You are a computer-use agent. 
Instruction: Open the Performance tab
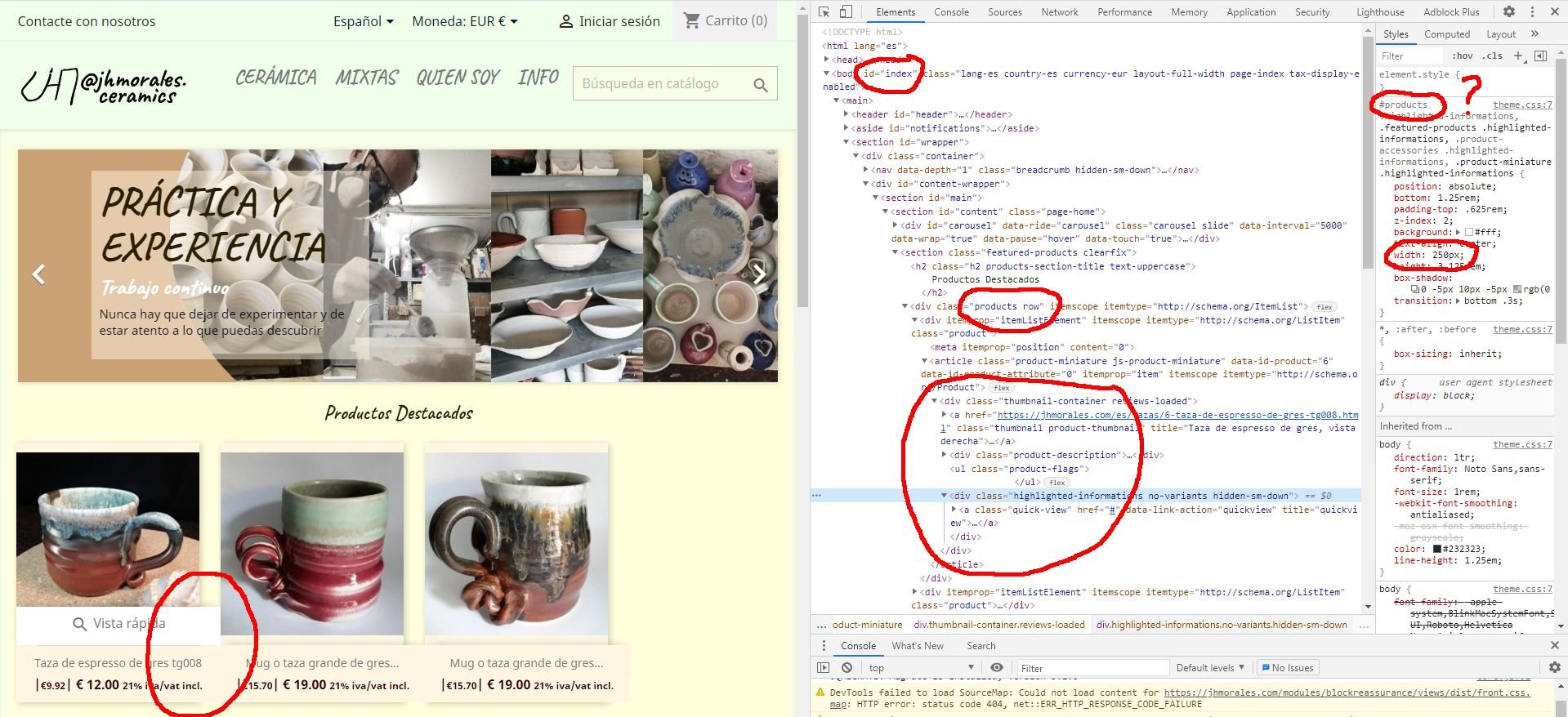point(1124,12)
